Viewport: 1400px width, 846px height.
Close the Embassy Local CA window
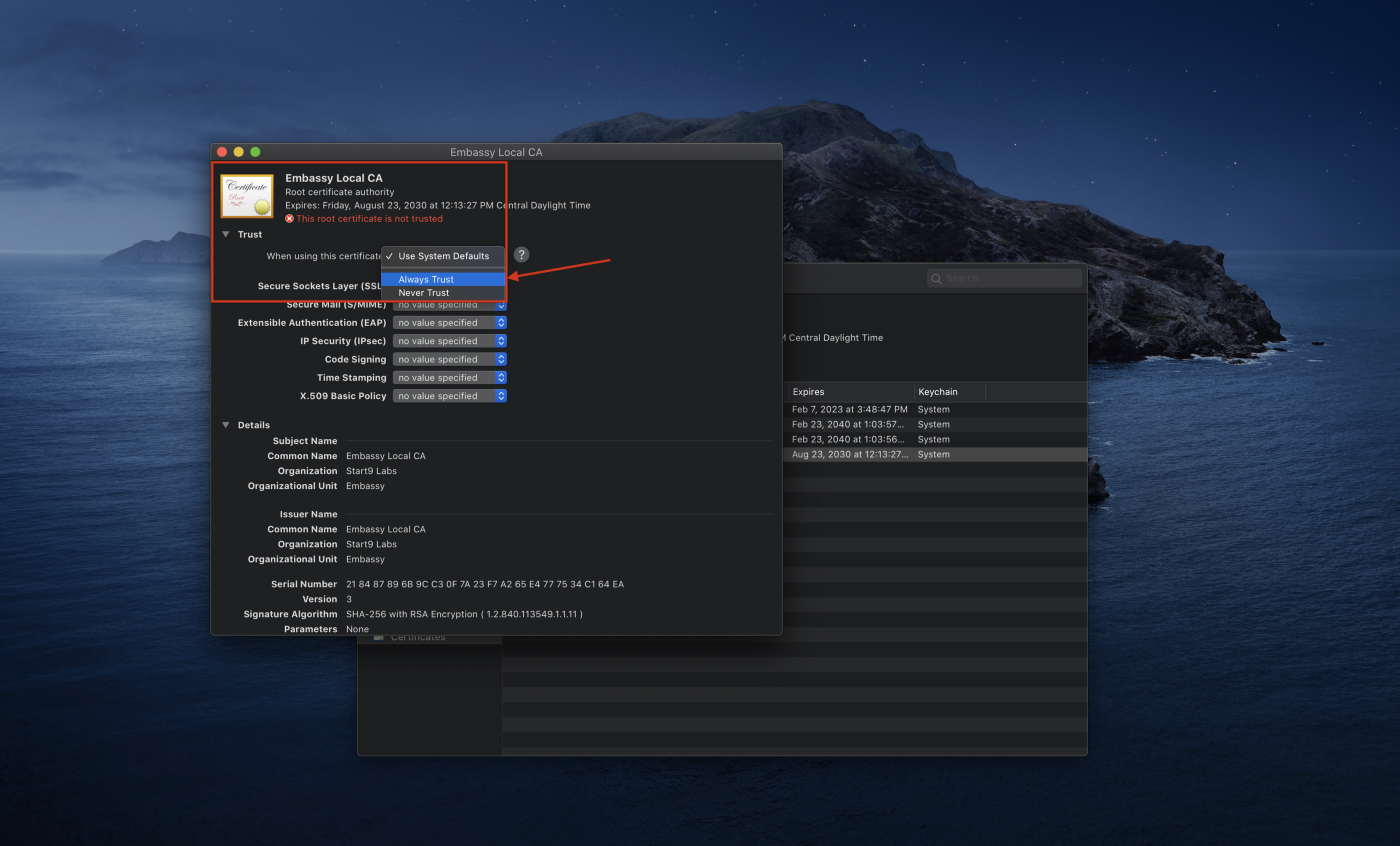(222, 152)
